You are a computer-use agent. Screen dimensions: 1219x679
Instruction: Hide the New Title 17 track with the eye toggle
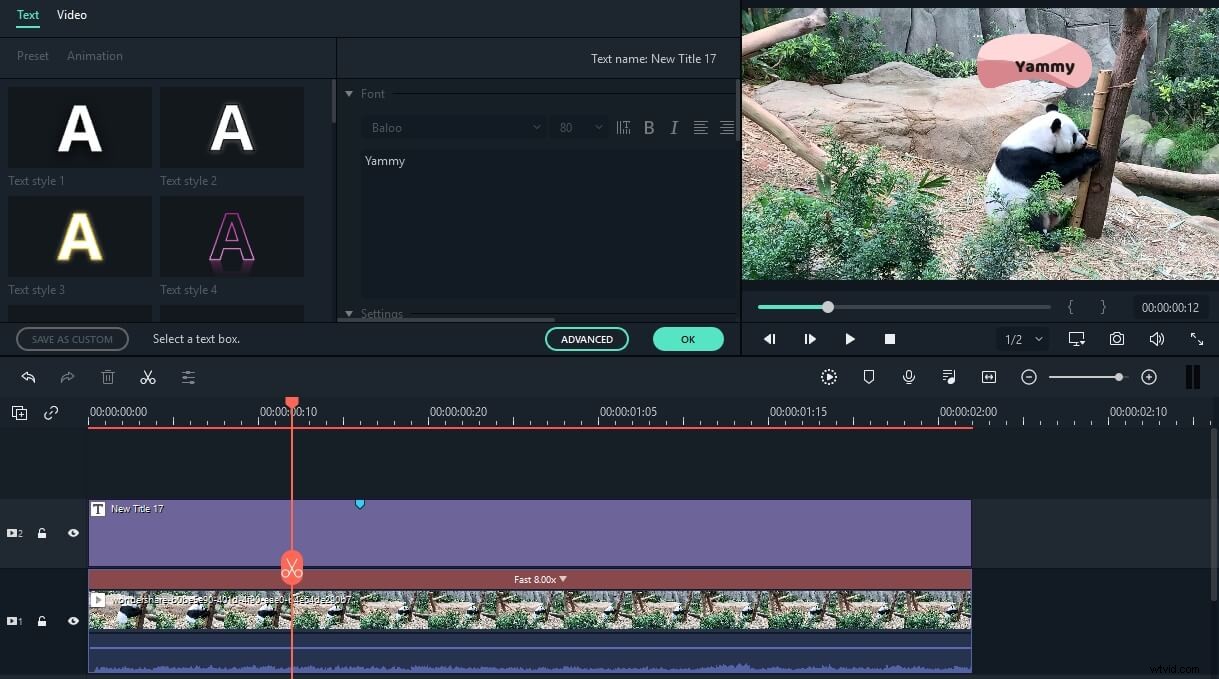(x=73, y=533)
